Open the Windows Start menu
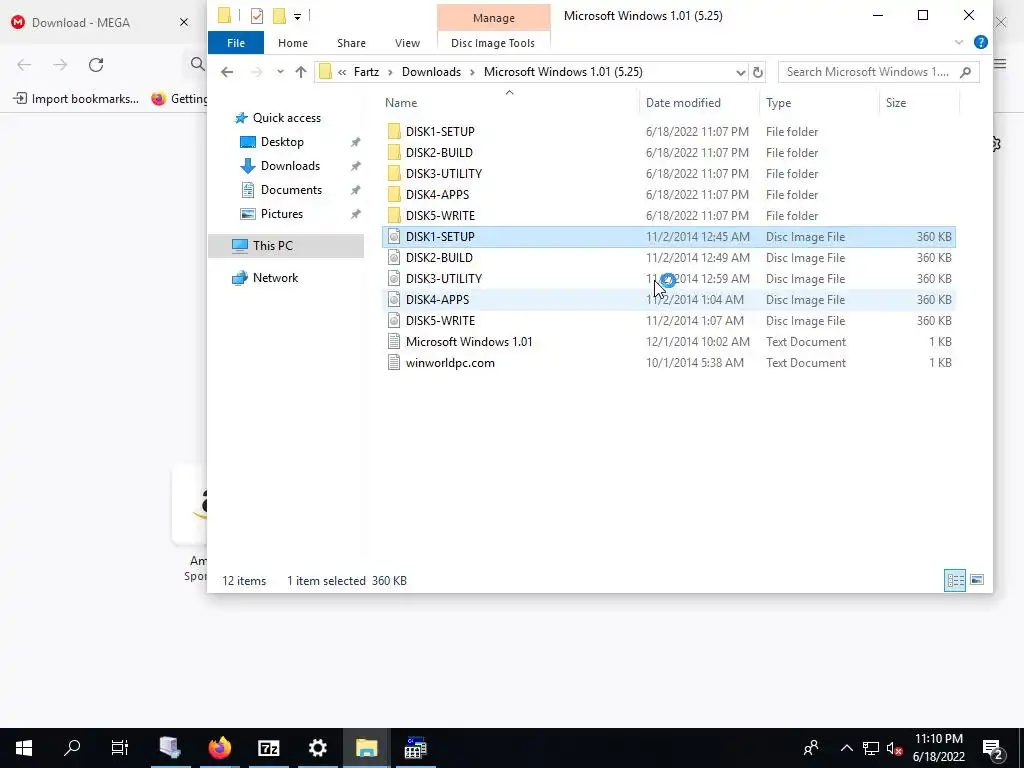The height and width of the screenshot is (768, 1024). [24, 748]
